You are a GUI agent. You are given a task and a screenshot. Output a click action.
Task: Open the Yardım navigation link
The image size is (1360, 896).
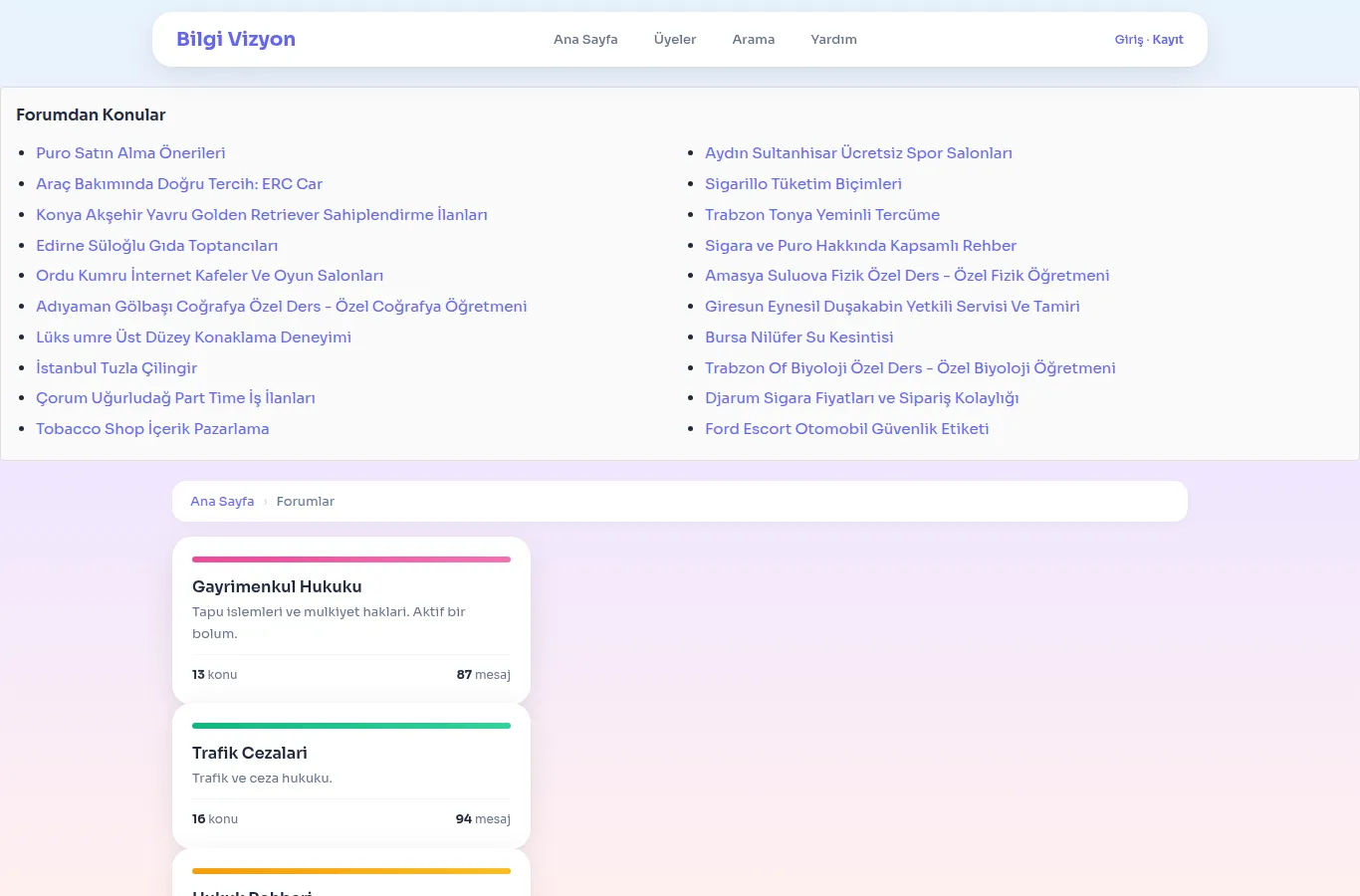[833, 40]
